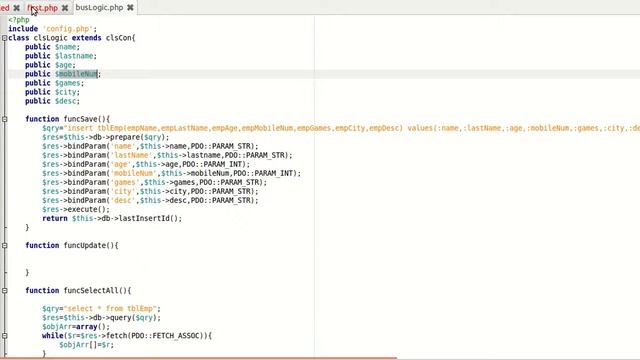The height and width of the screenshot is (360, 640).
Task: Click the insert tblEmp query string line
Action: click(341, 128)
